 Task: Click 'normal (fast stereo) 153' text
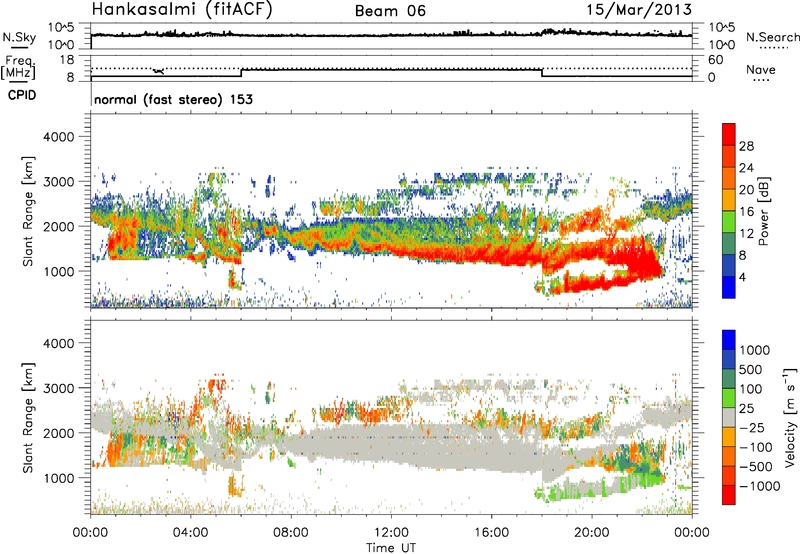173,99
